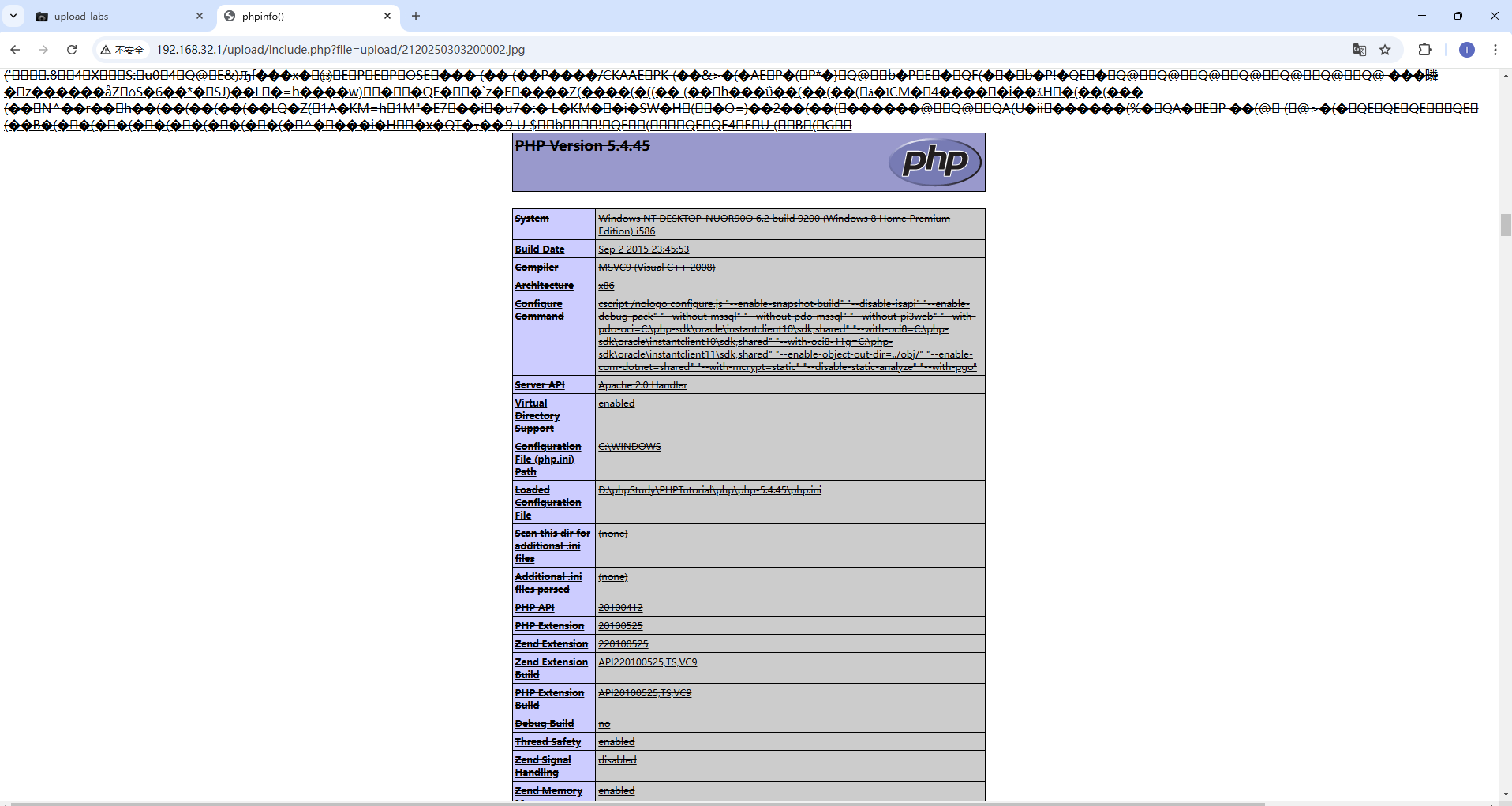This screenshot has height=806, width=1512.
Task: Click the translate page icon
Action: [x=1360, y=50]
